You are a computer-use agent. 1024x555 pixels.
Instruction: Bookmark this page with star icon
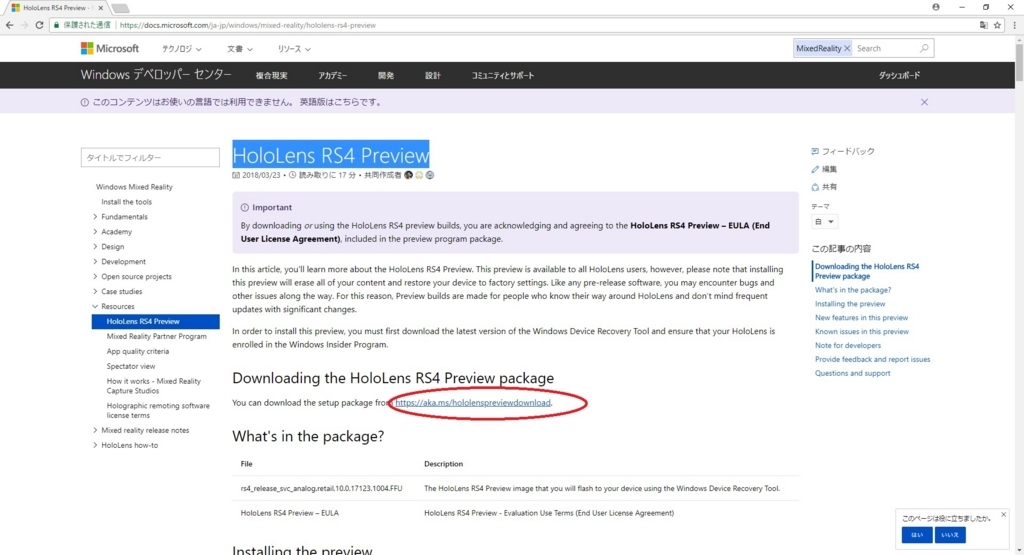pos(997,25)
